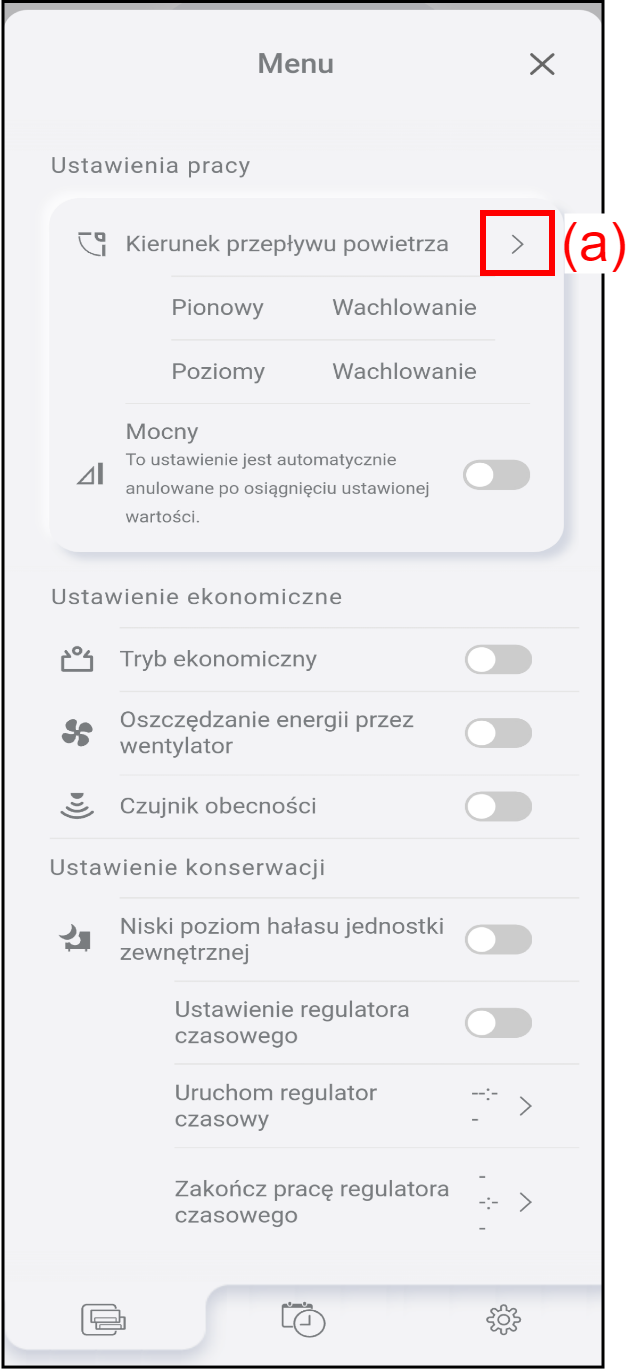This screenshot has height=1371, width=630.
Task: Close the Menu panel with X
Action: click(x=541, y=65)
